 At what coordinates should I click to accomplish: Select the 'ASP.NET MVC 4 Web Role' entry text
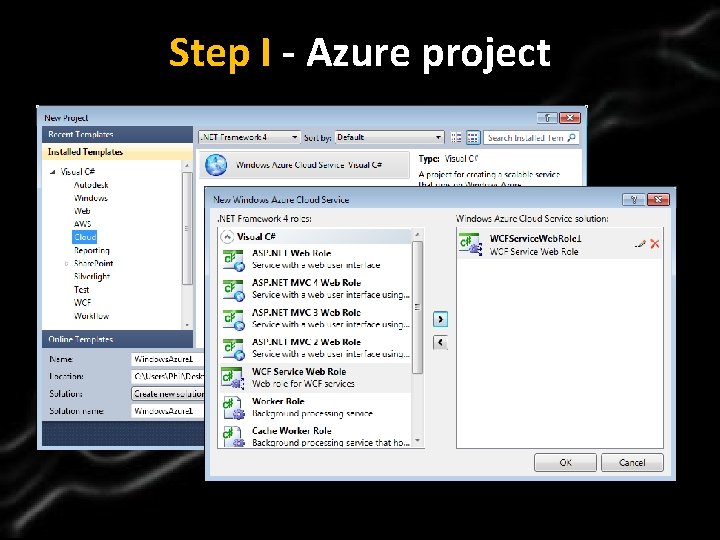click(x=306, y=283)
